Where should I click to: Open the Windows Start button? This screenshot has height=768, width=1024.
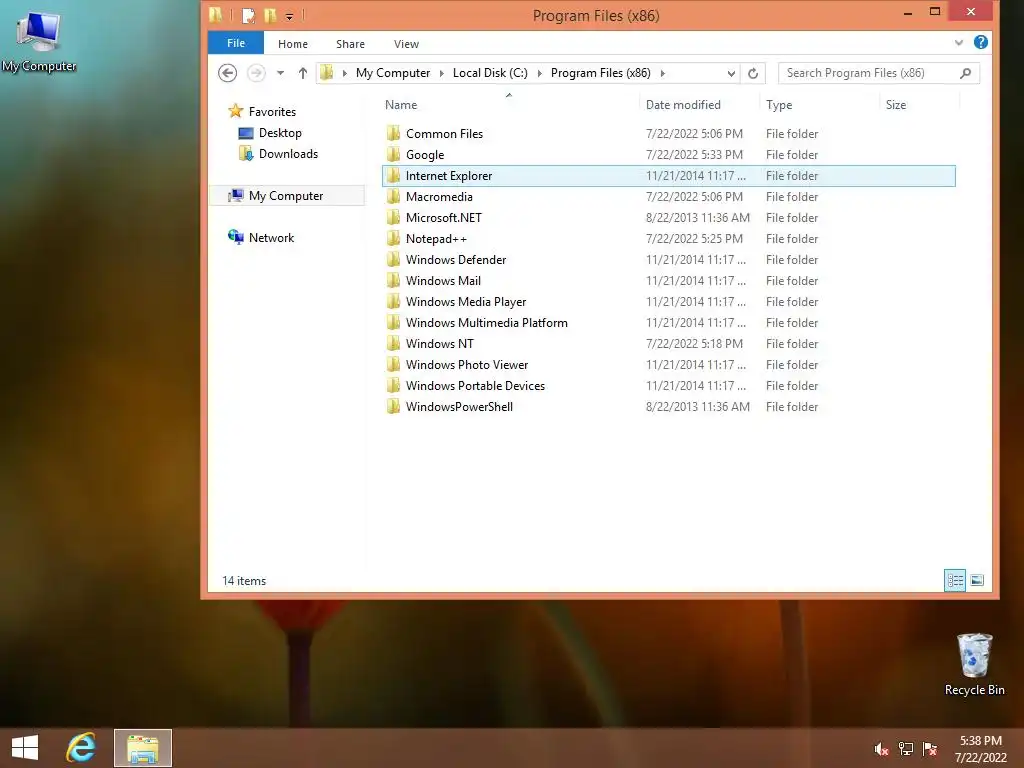coord(25,748)
